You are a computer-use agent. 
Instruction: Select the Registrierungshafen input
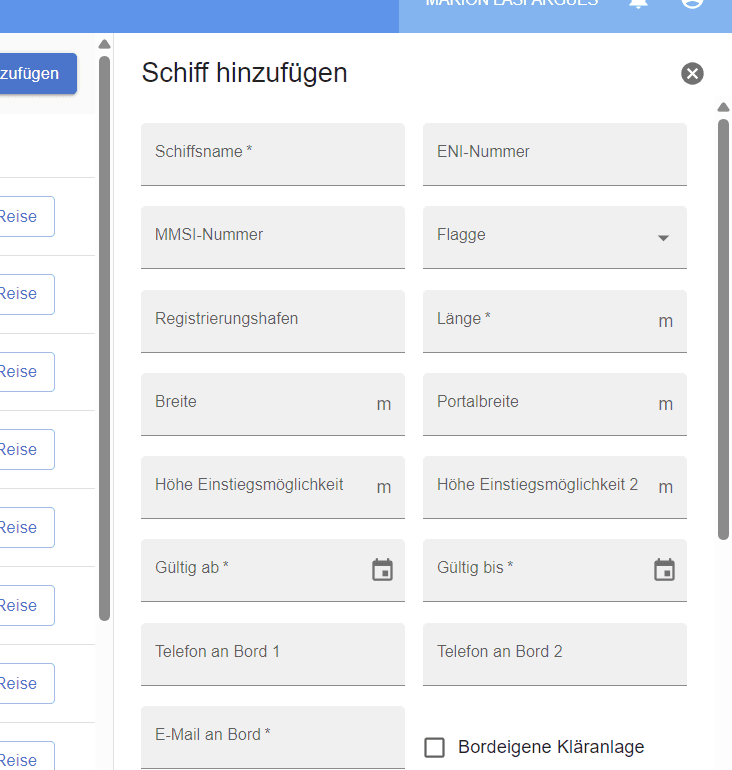[273, 321]
